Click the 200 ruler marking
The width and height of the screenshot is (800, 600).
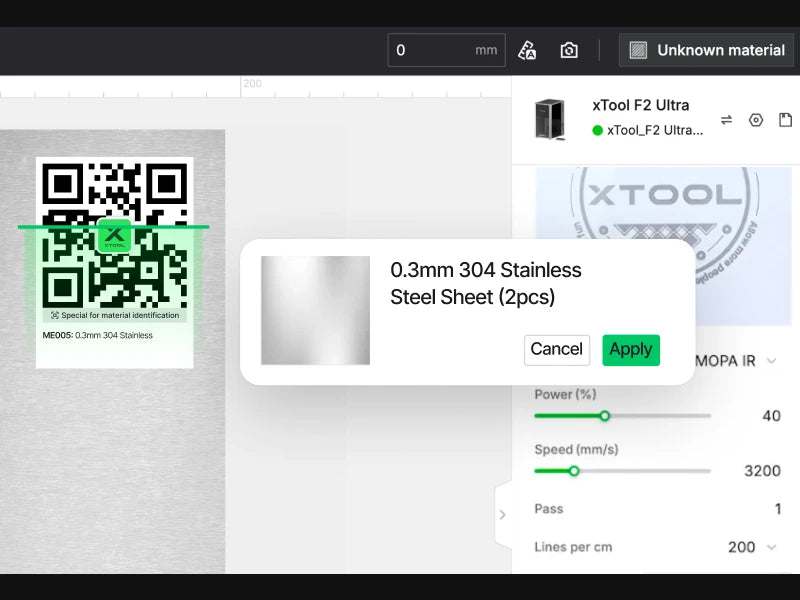pyautogui.click(x=253, y=83)
